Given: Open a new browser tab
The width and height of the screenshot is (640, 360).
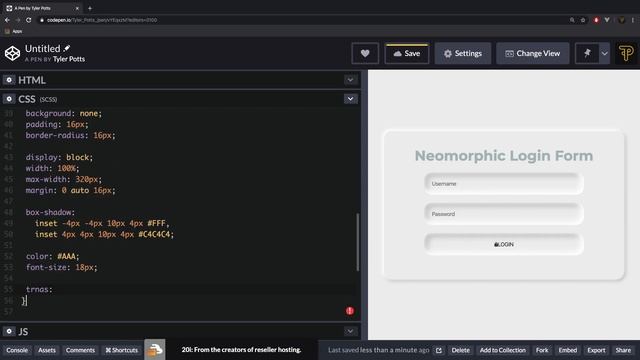Looking at the screenshot, I should pos(90,8).
